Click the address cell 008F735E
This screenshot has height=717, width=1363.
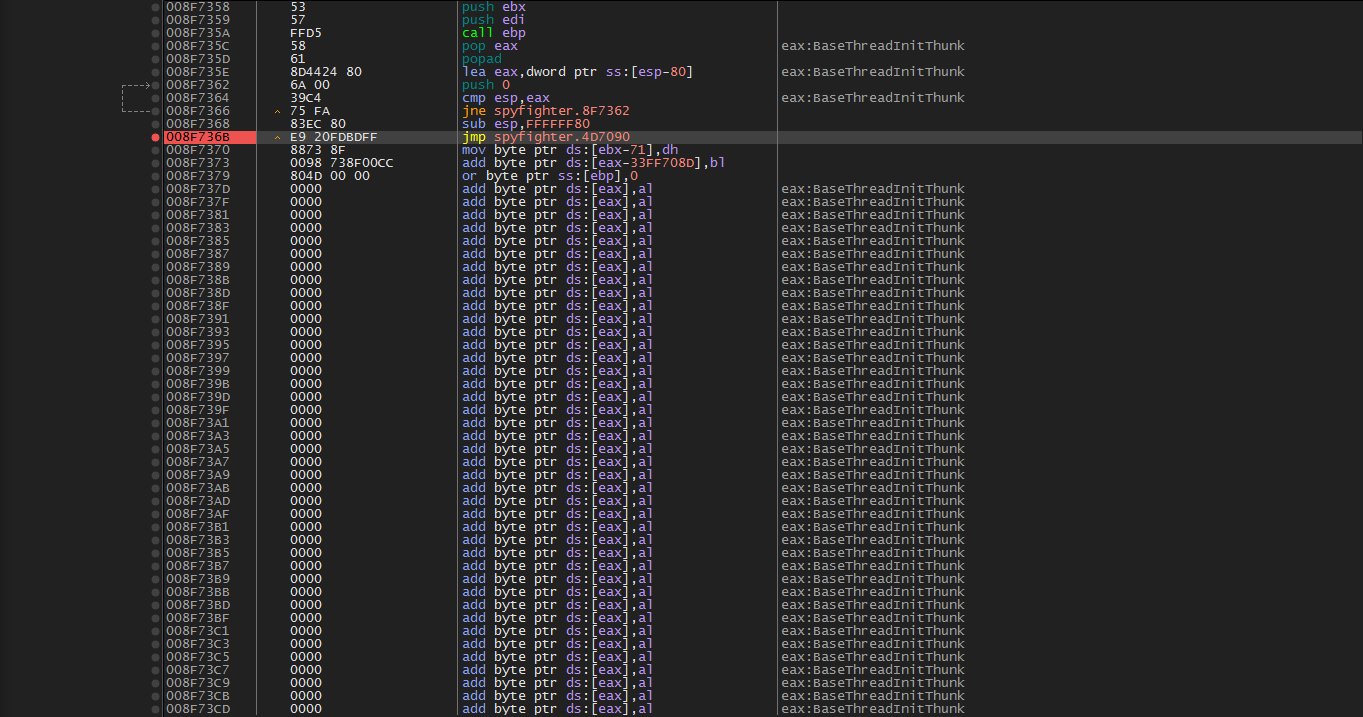(x=197, y=72)
